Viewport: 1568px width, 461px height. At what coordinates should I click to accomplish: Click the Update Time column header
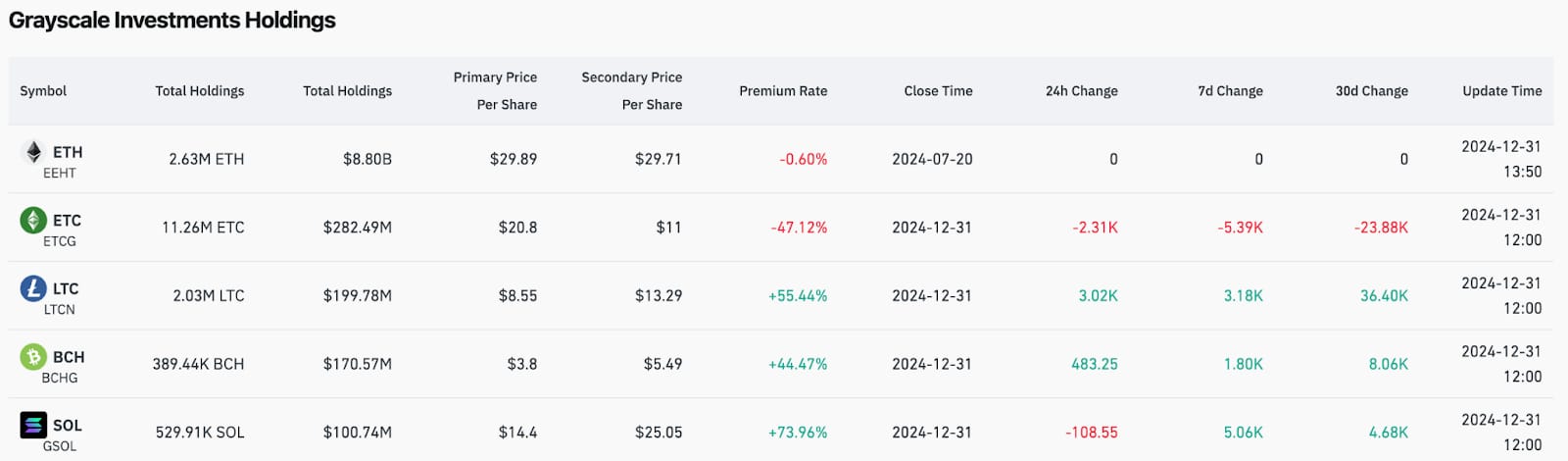[x=1502, y=90]
